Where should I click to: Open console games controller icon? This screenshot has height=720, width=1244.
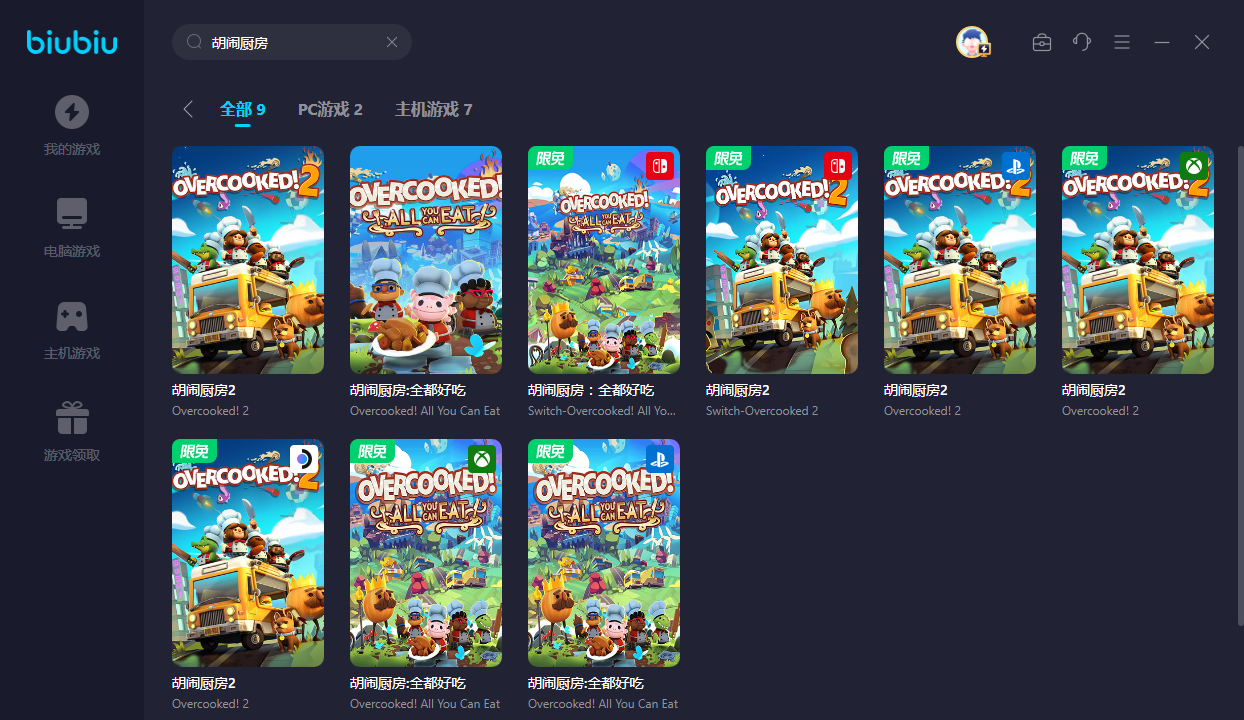(71, 316)
